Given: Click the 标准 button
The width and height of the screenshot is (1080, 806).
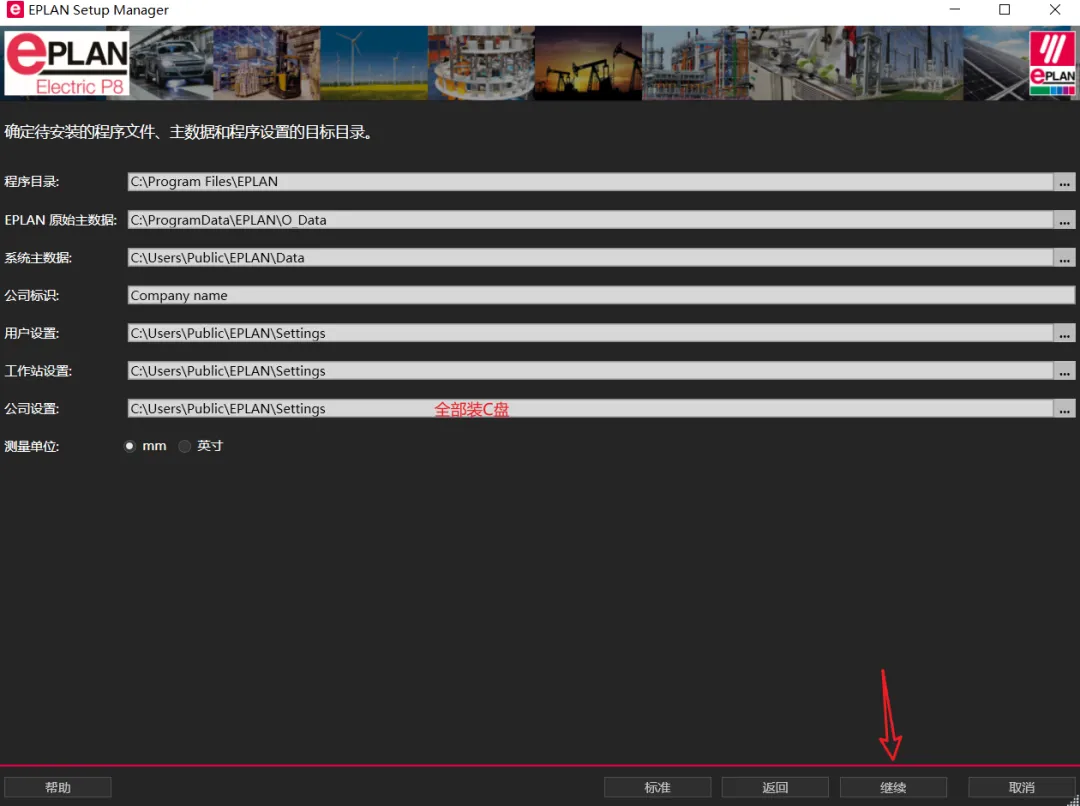Looking at the screenshot, I should (657, 787).
